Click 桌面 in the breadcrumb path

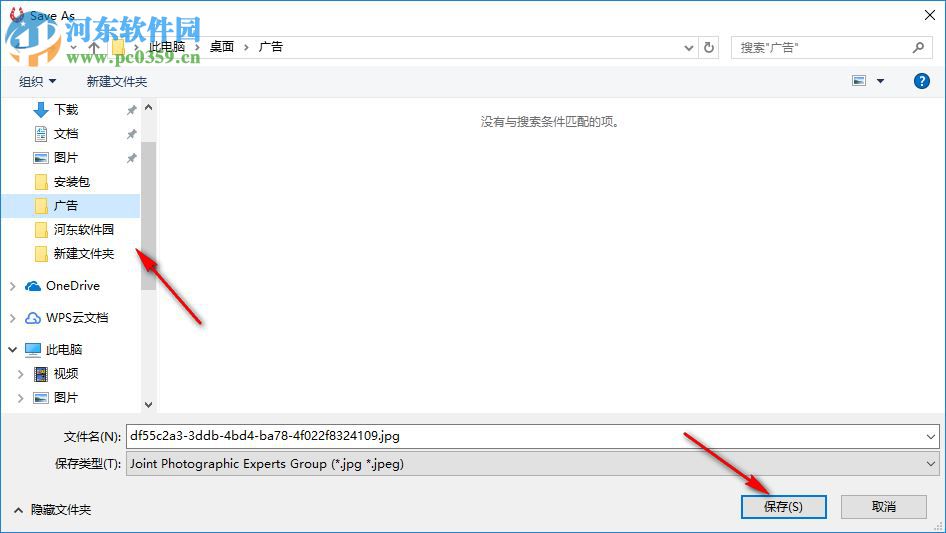(x=221, y=46)
